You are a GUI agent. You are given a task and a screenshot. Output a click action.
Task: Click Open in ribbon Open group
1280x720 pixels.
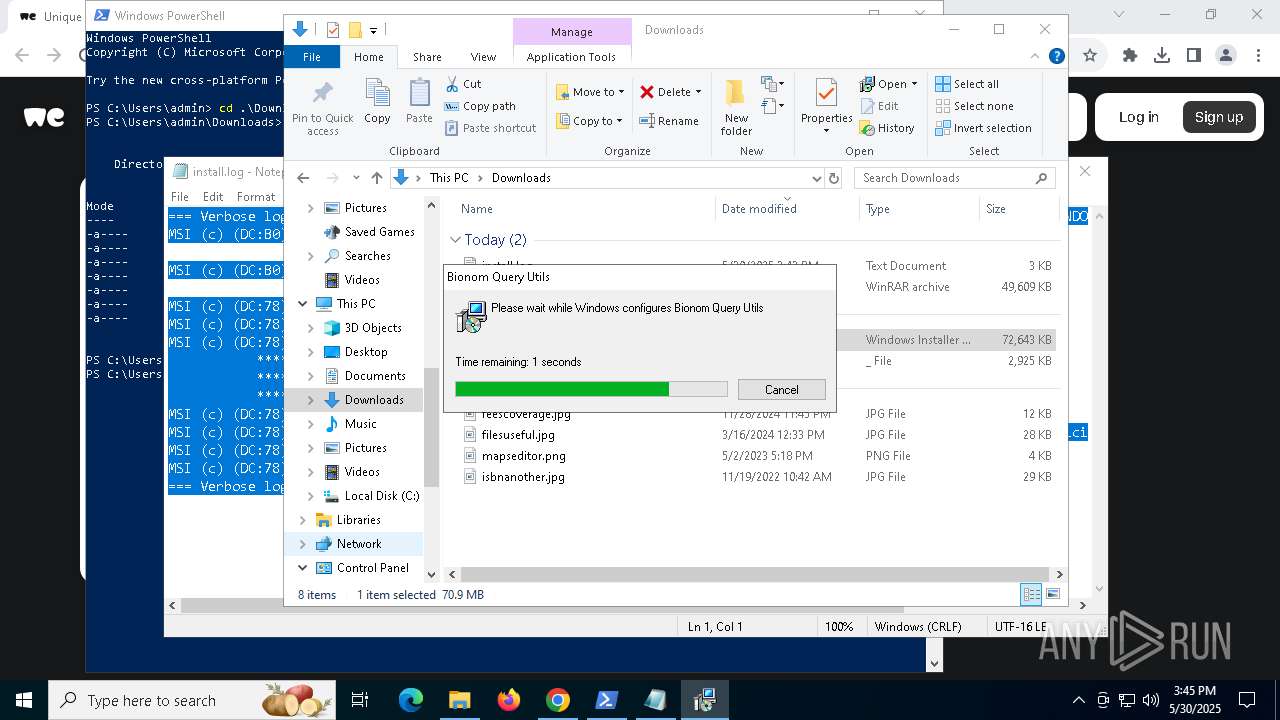888,84
